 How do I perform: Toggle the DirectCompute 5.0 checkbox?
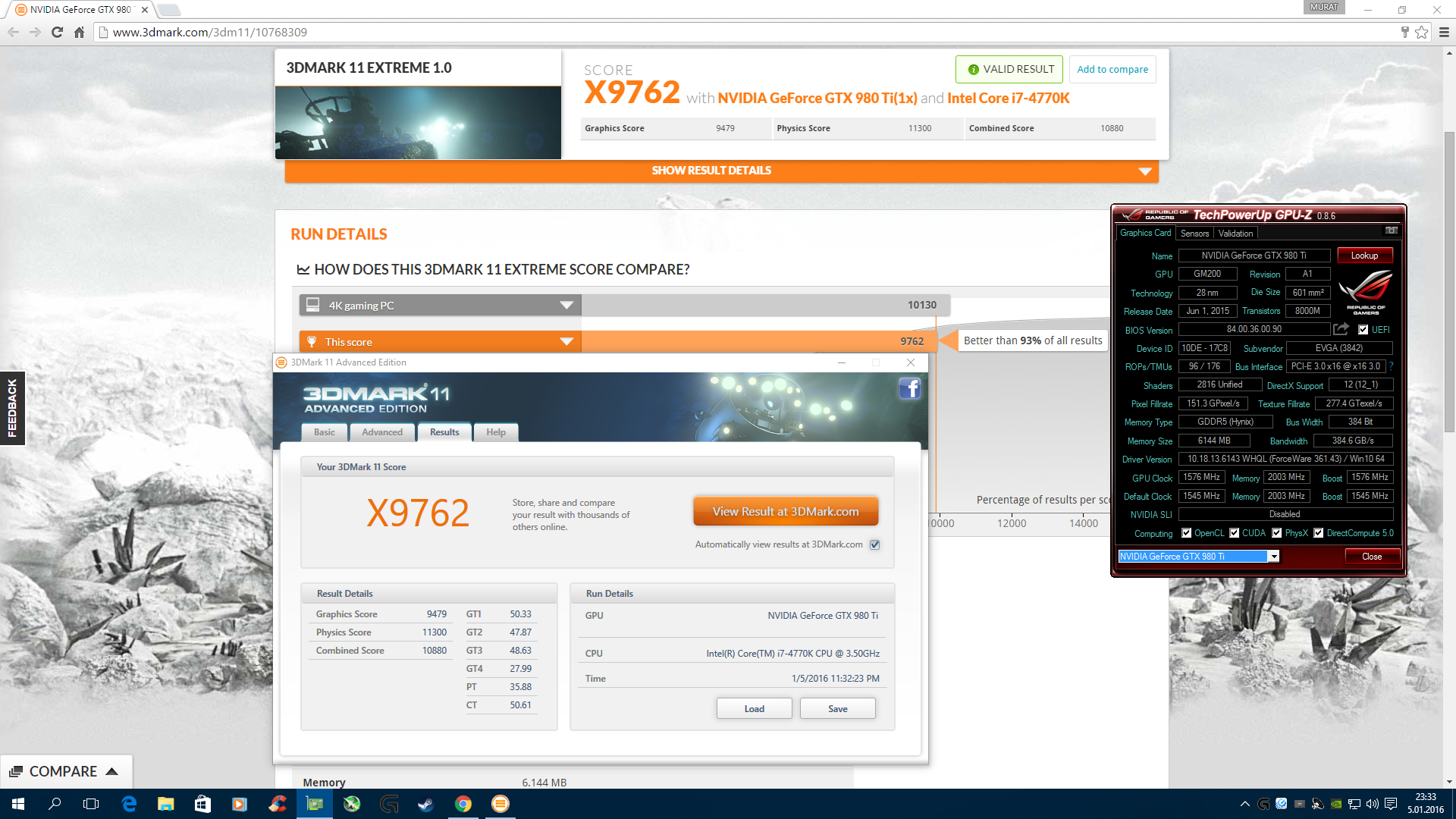point(1319,533)
